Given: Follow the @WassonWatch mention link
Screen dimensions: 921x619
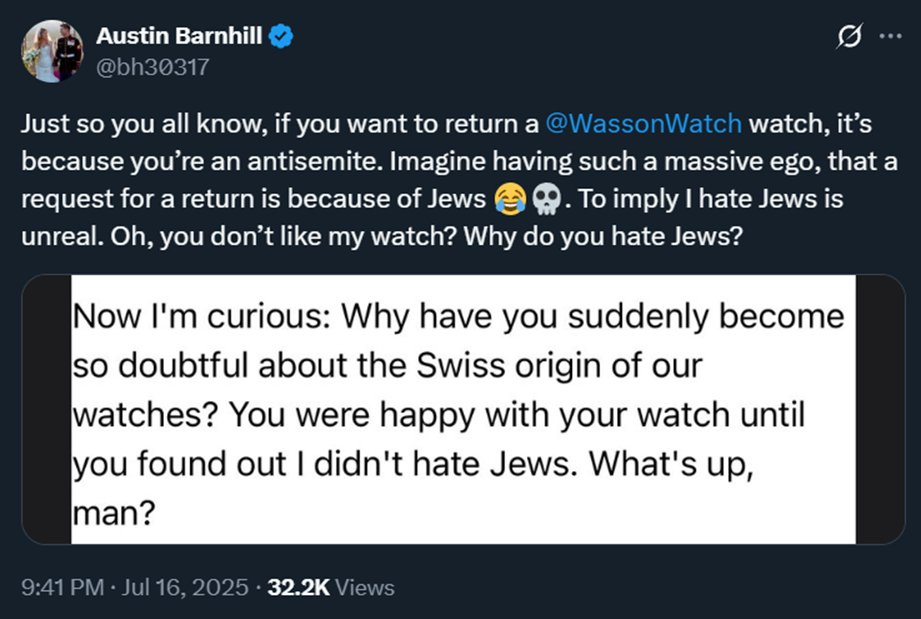Looking at the screenshot, I should (x=644, y=125).
